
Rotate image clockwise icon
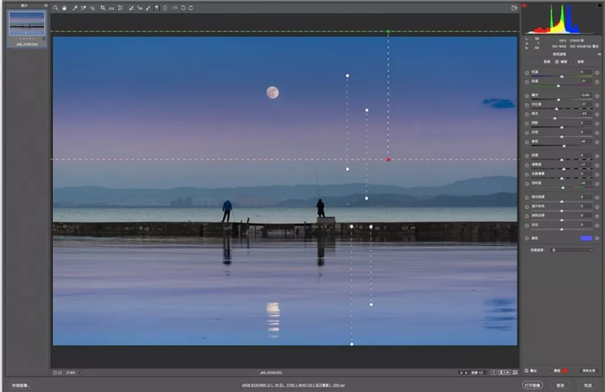click(x=191, y=8)
